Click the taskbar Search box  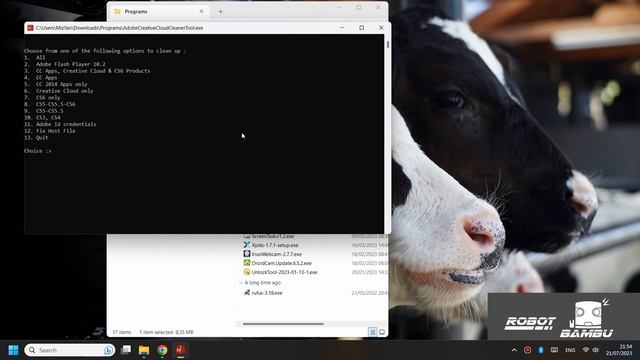click(x=69, y=350)
